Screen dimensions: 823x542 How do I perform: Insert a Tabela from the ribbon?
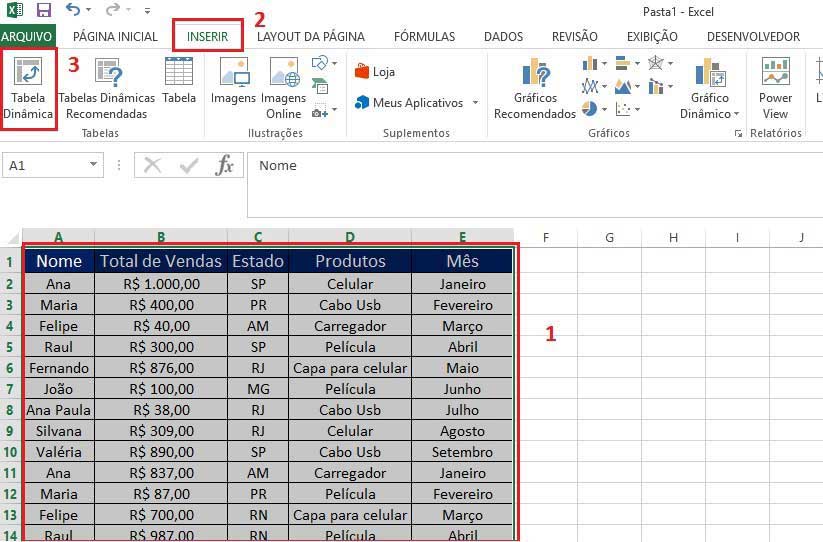[179, 88]
